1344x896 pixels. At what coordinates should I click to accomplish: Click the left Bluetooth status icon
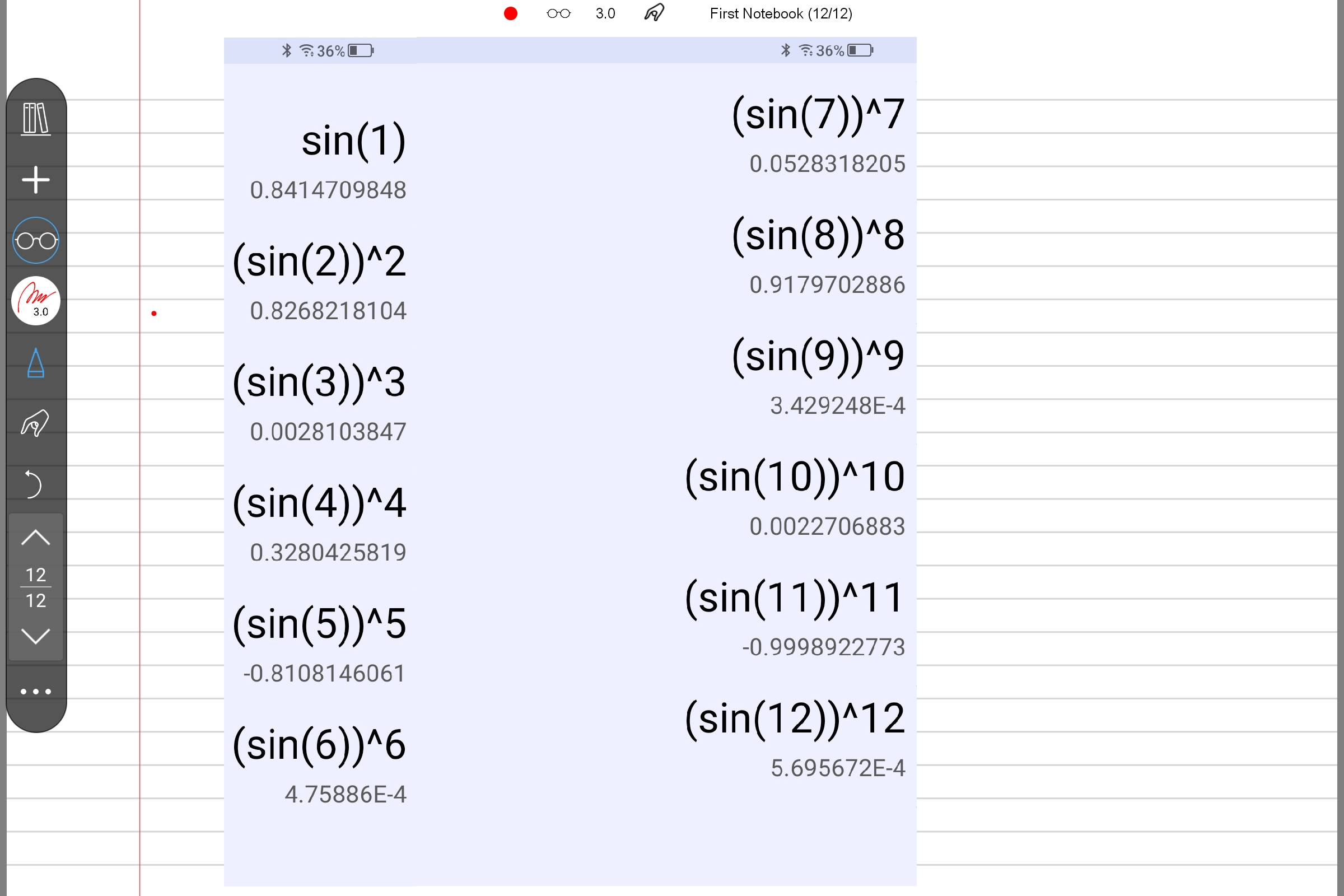(x=287, y=51)
